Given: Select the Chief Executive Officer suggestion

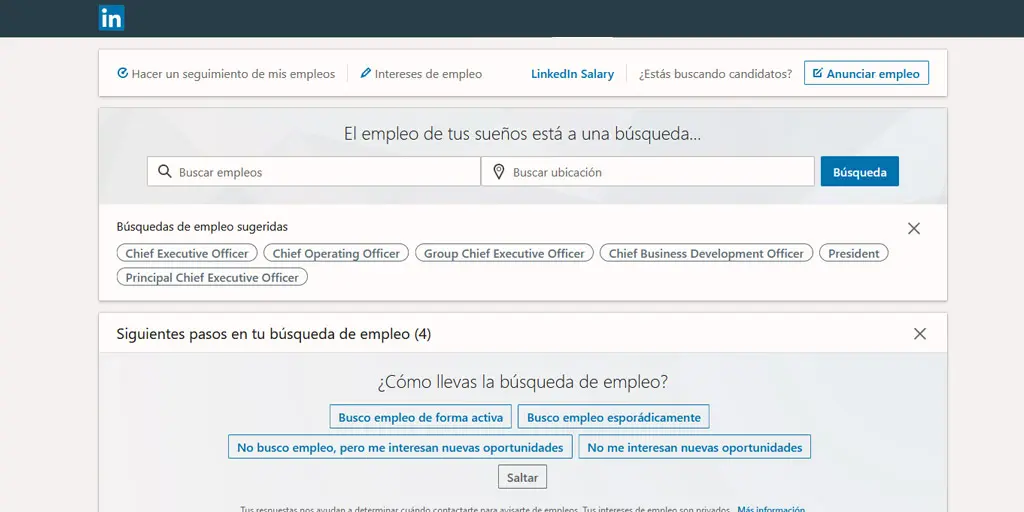Looking at the screenshot, I should pyautogui.click(x=187, y=253).
